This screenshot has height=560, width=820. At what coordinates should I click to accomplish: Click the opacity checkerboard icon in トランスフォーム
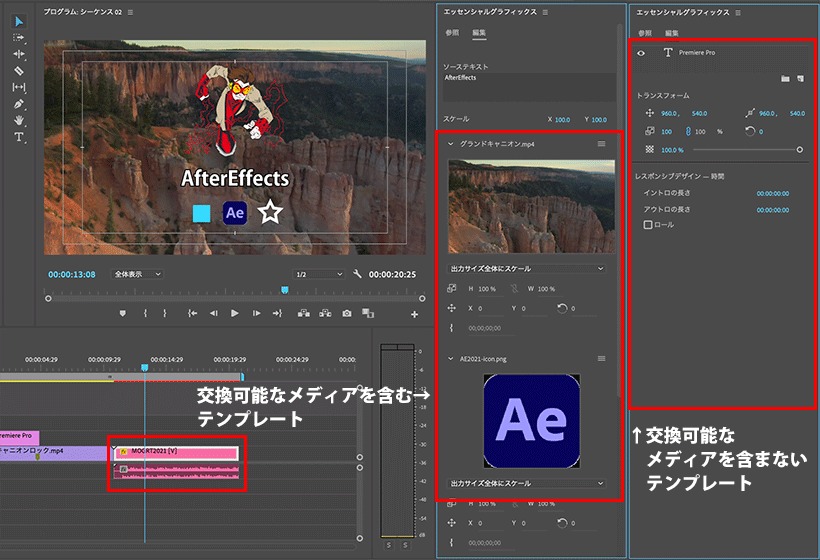click(x=650, y=150)
